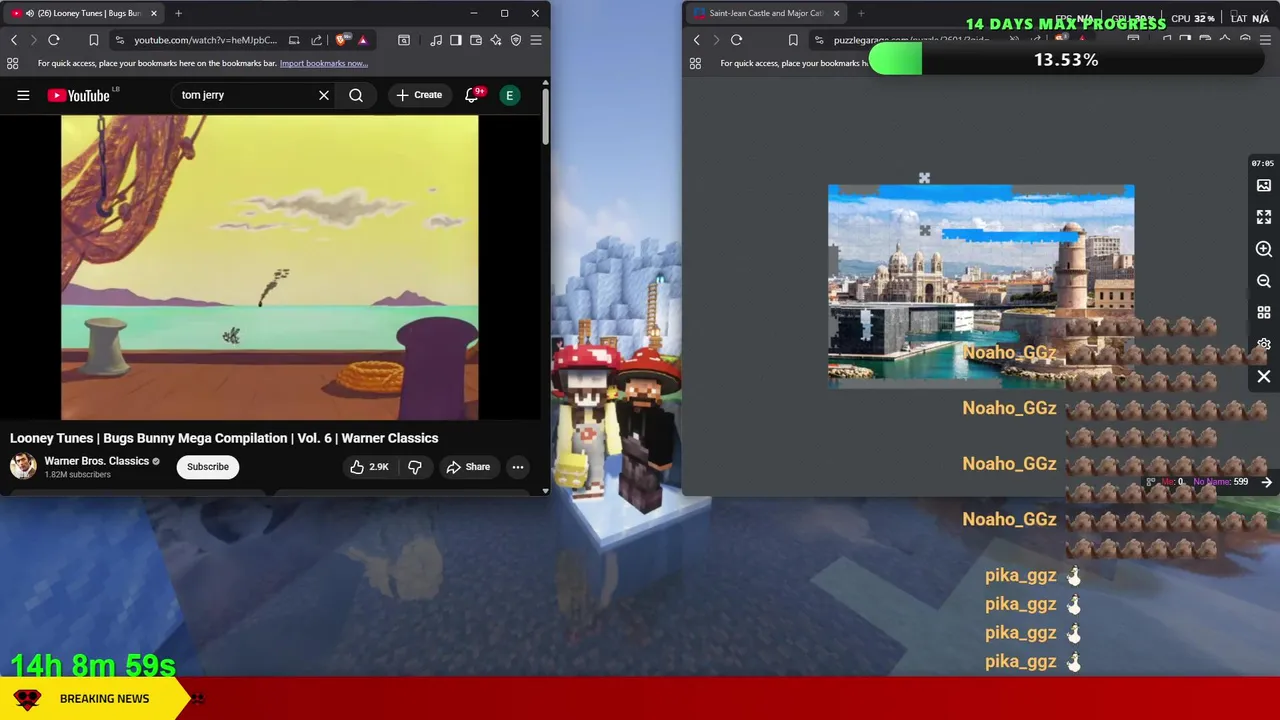Image resolution: width=1280 pixels, height=720 pixels.
Task: Open Brave Rewards triangle icon in YouTube window
Action: (x=362, y=40)
